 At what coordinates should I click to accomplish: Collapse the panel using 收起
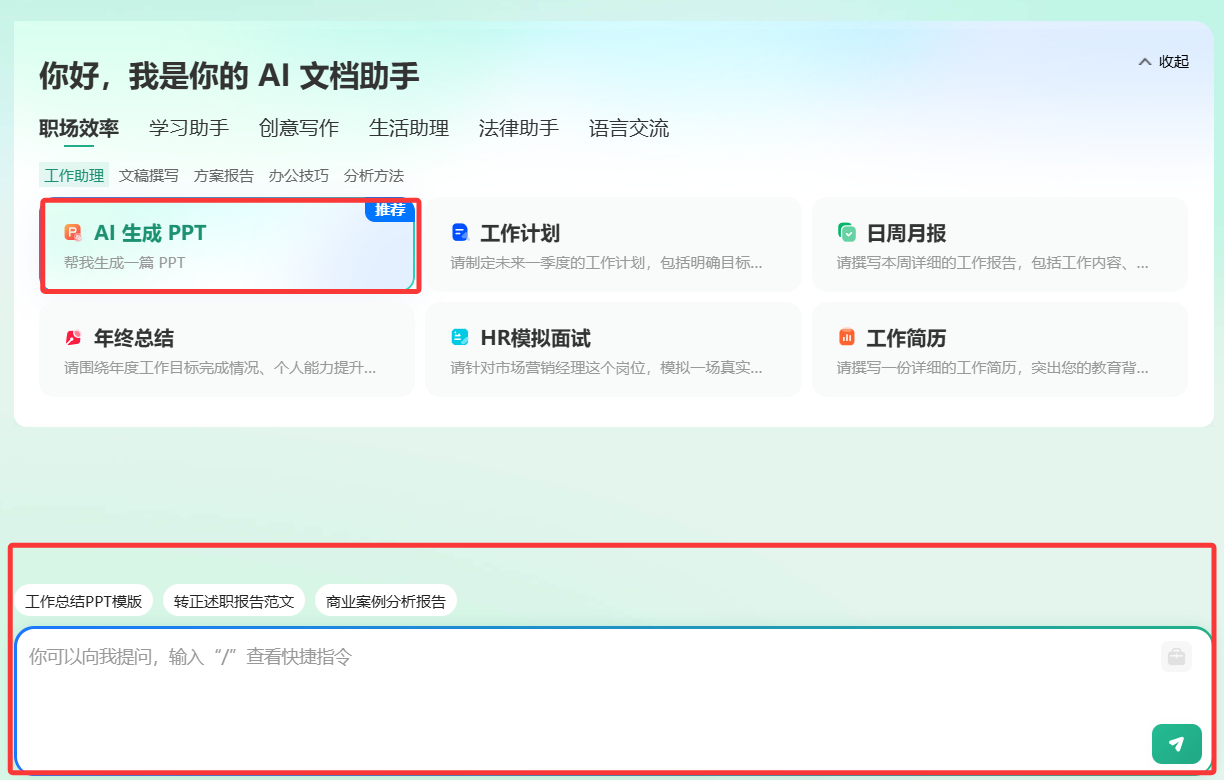click(1163, 62)
